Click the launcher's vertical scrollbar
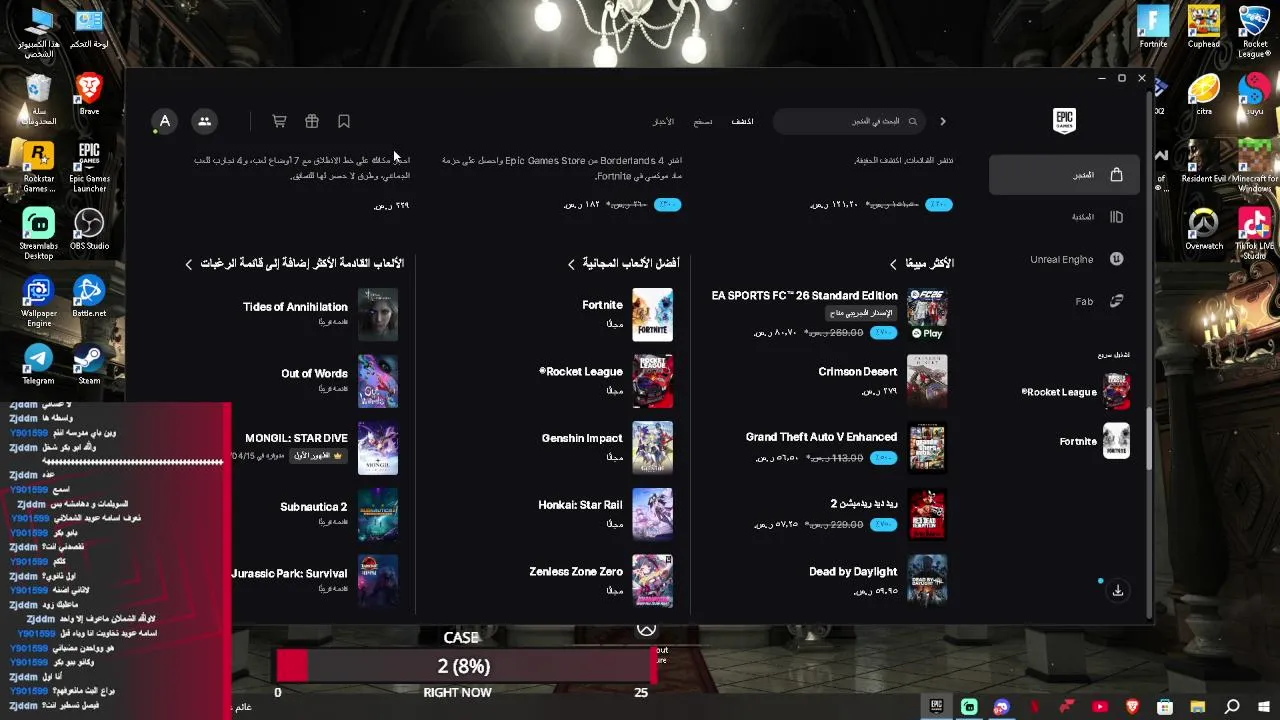Screen dimensions: 1280x720 tap(1148, 440)
